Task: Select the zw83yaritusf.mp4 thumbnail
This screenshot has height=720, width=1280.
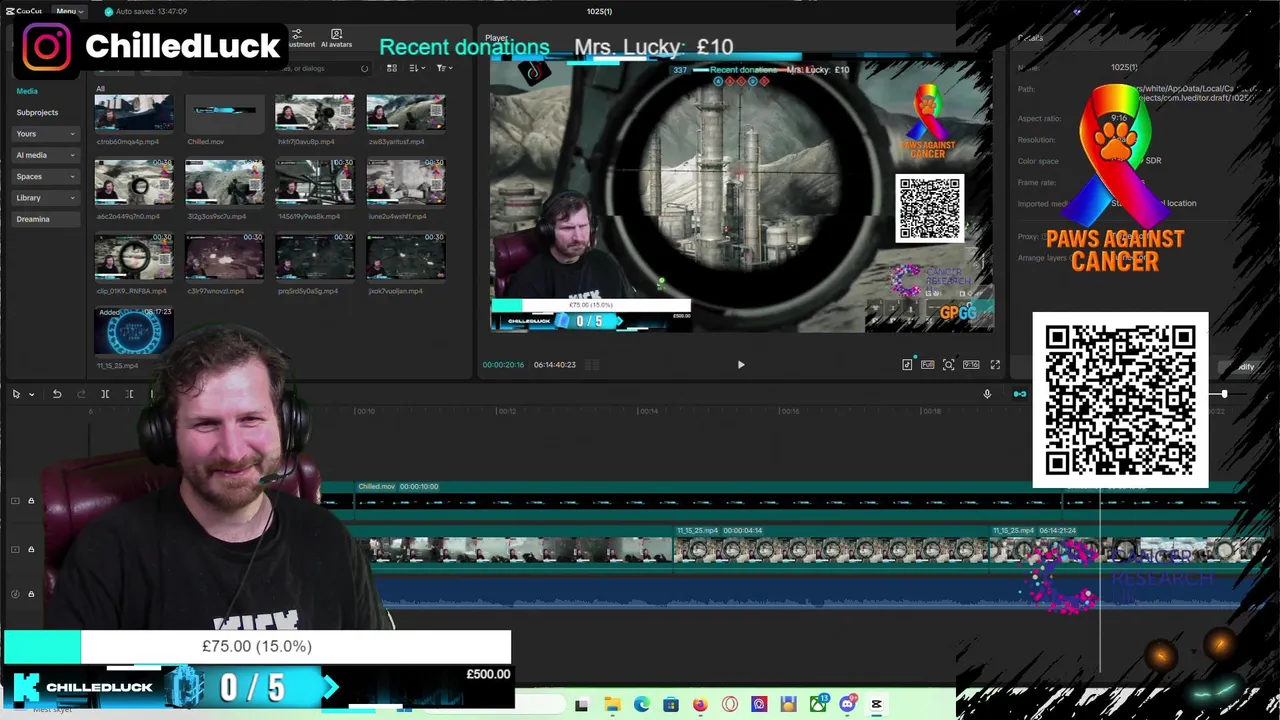Action: tap(406, 114)
